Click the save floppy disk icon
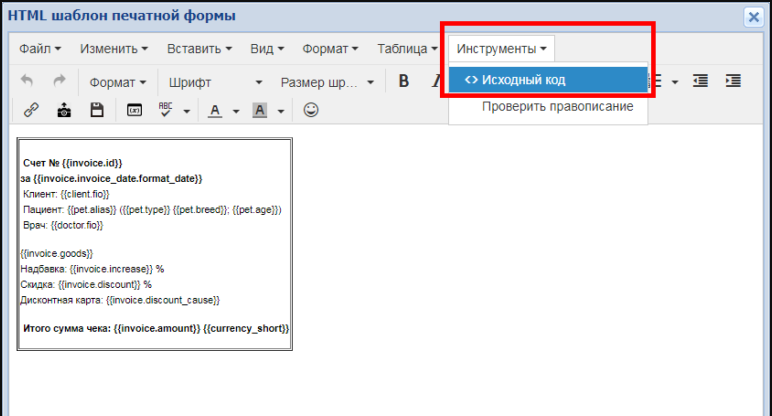The height and width of the screenshot is (416, 772). click(x=97, y=110)
